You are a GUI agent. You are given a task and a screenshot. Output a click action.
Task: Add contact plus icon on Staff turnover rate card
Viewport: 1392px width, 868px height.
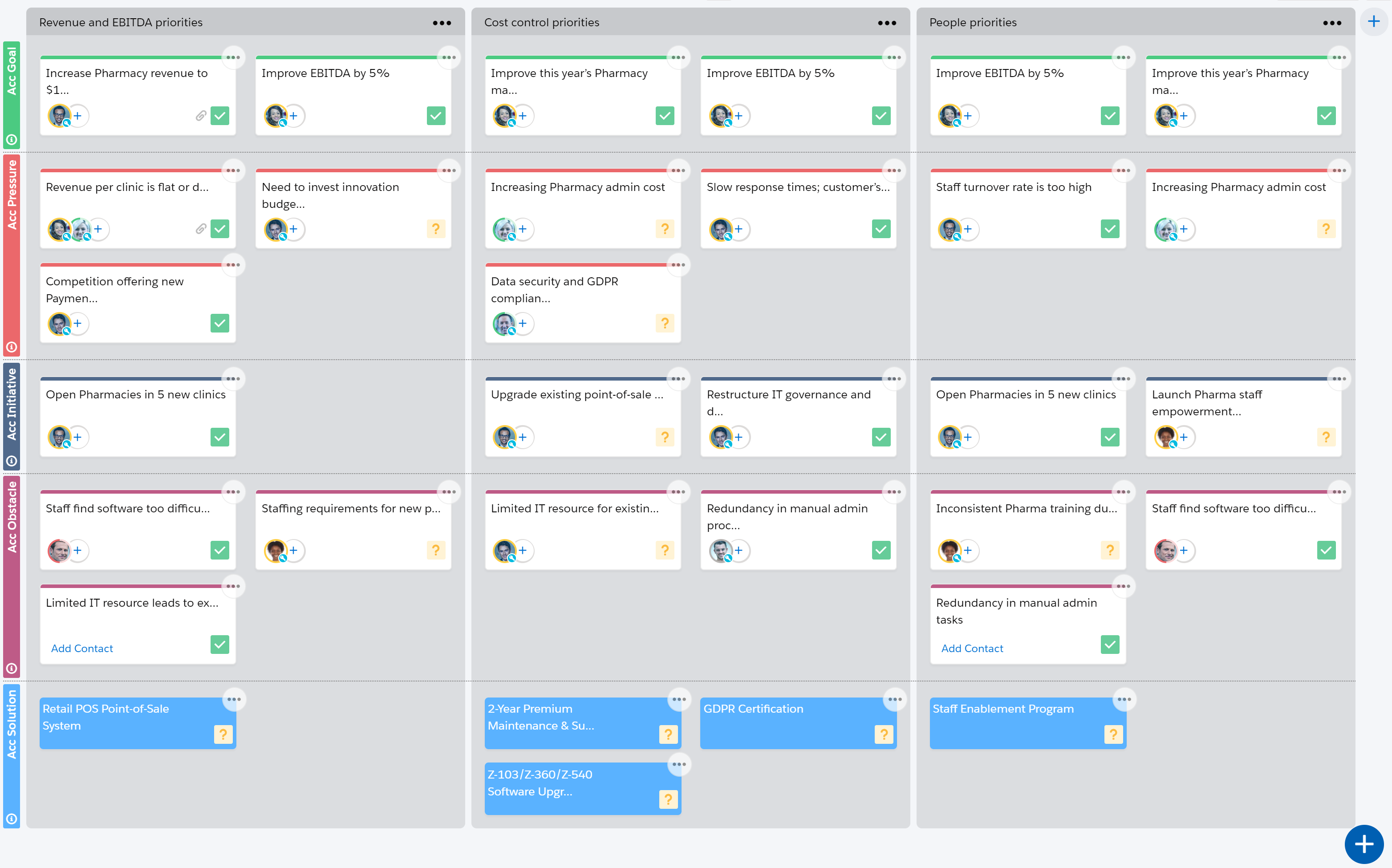[968, 229]
